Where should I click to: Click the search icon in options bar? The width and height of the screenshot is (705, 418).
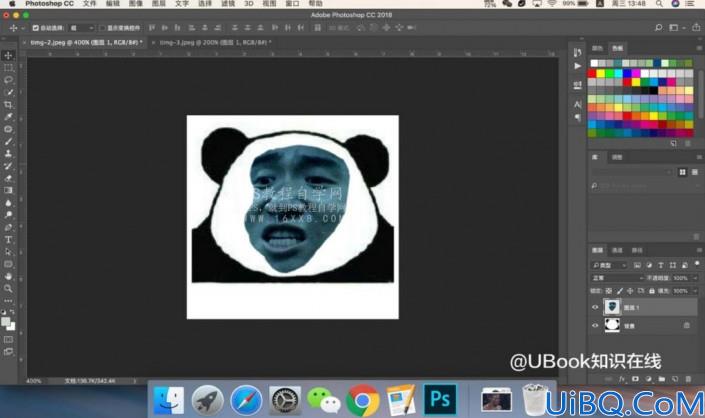pos(659,28)
